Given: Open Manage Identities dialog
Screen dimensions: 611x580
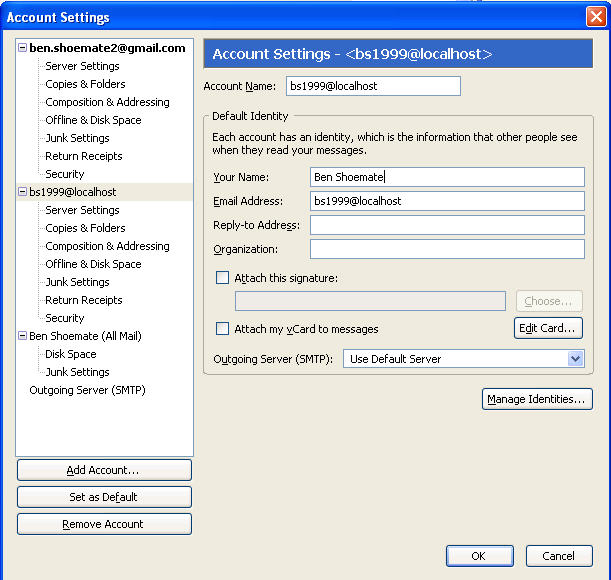Looking at the screenshot, I should click(537, 400).
